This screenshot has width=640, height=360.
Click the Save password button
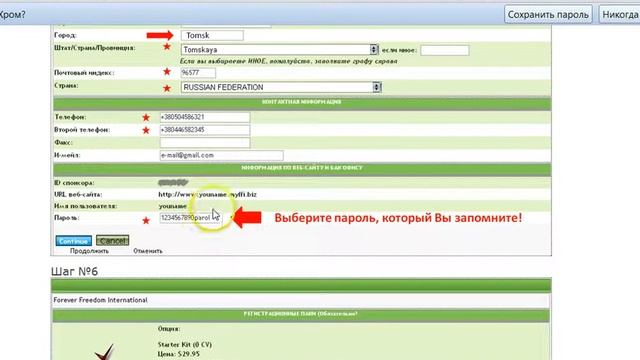pyautogui.click(x=548, y=15)
